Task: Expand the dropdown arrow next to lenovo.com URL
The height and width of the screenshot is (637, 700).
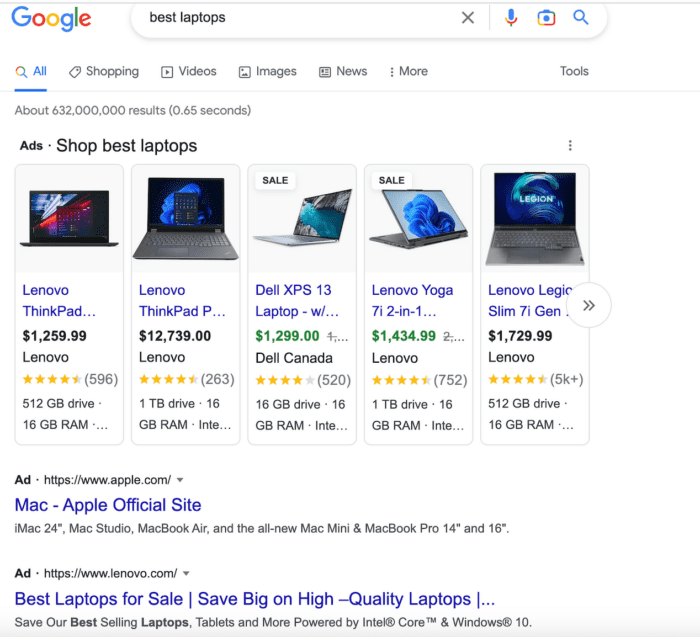Action: pos(186,574)
